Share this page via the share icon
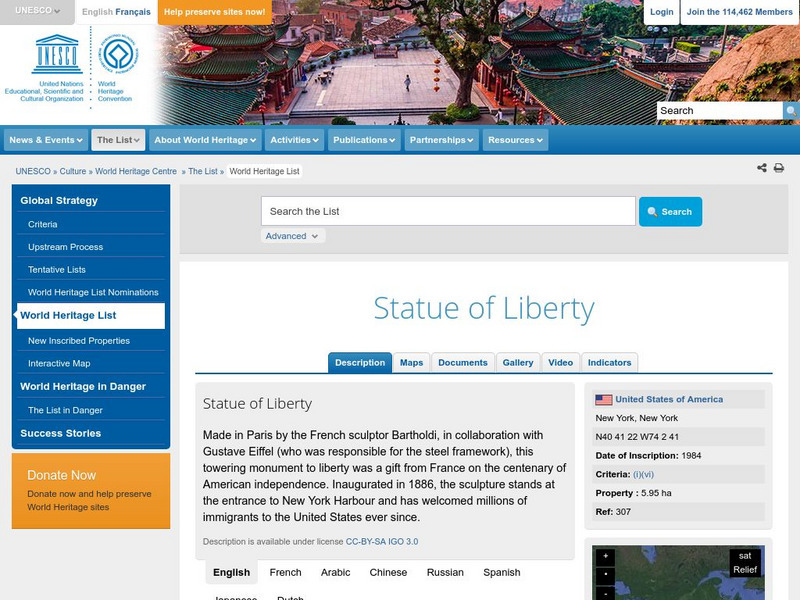The image size is (800, 600). pyautogui.click(x=762, y=168)
